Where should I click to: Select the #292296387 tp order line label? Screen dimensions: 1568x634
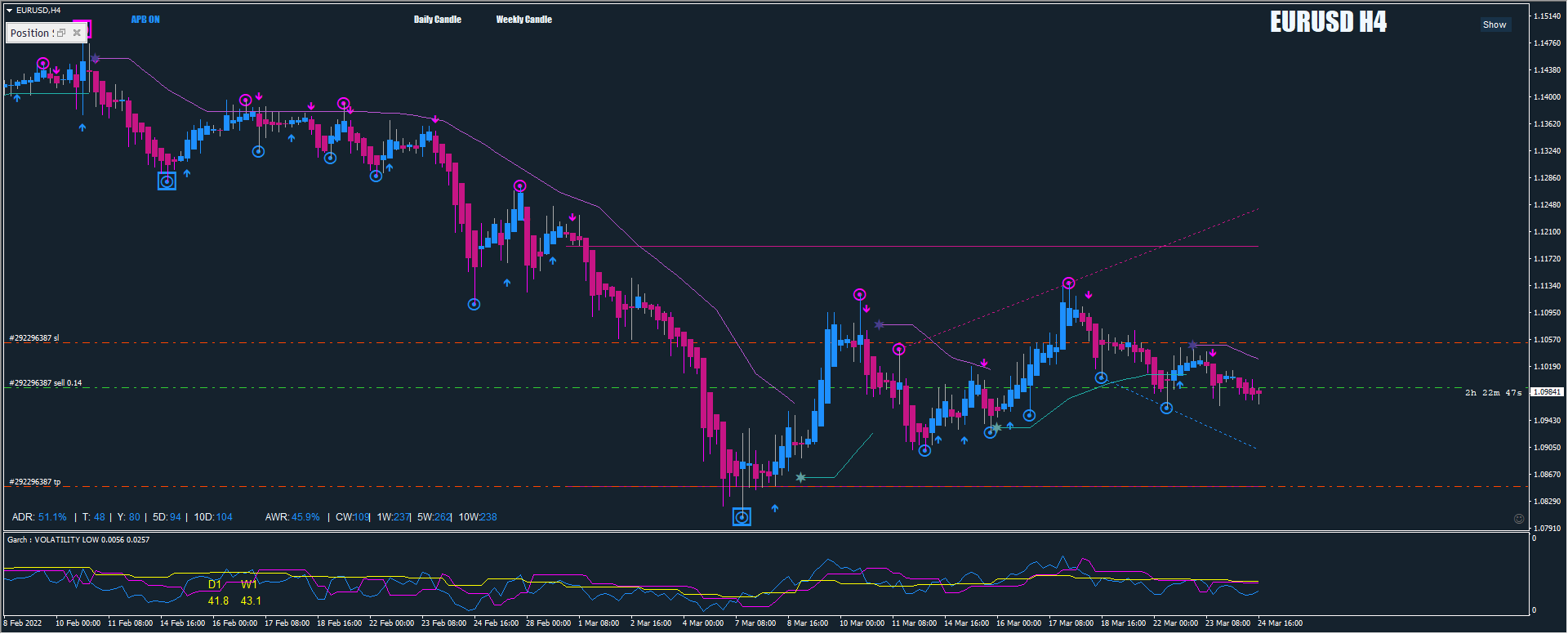coord(35,482)
